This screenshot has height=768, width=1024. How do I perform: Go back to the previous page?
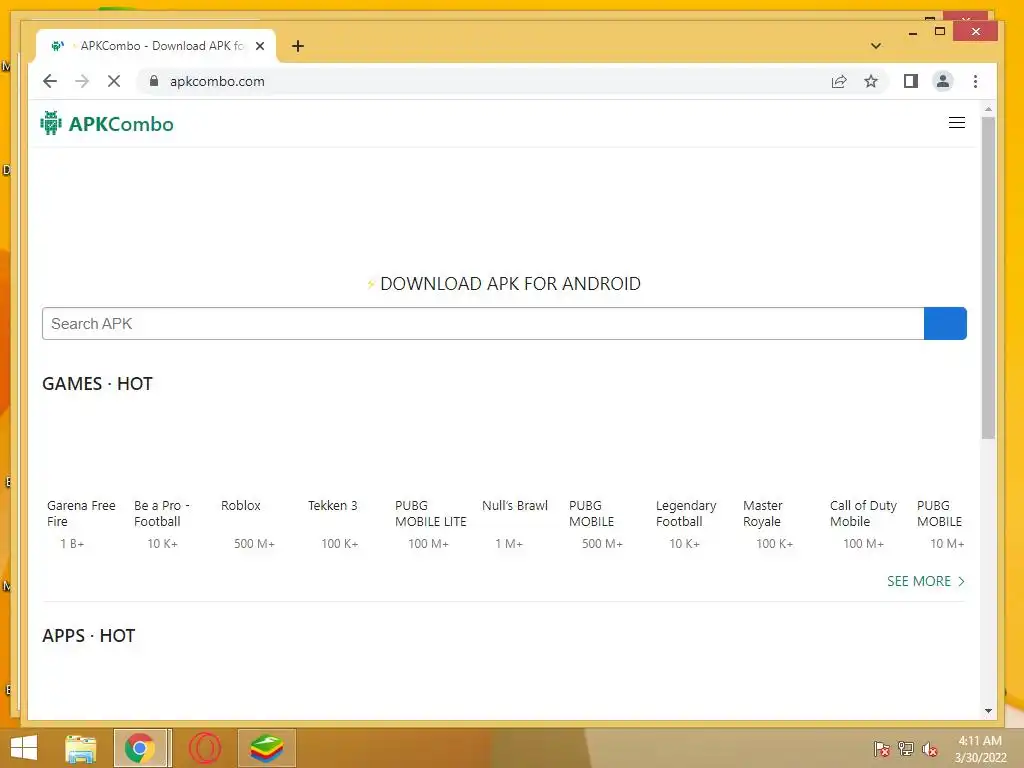pos(50,81)
